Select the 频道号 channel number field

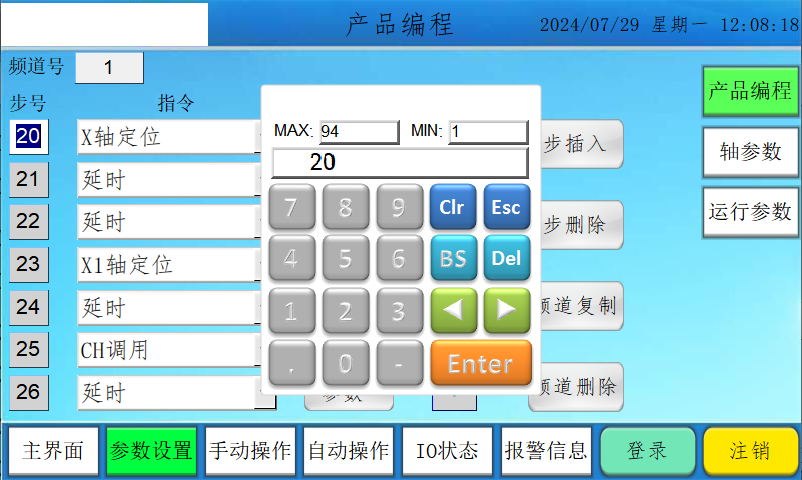pos(109,68)
